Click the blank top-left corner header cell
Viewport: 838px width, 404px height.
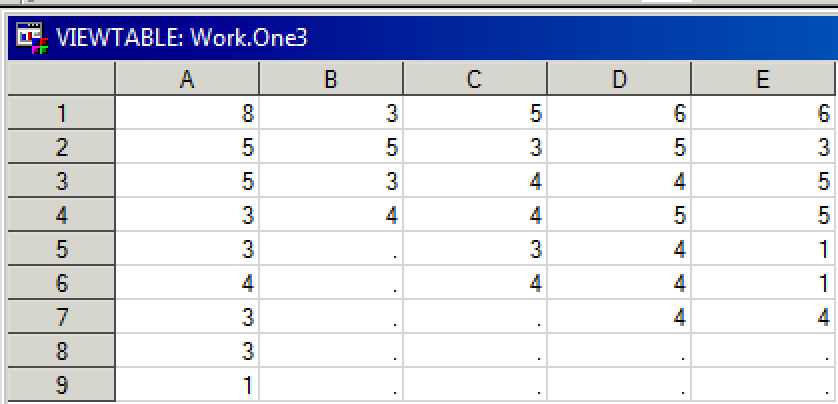point(61,80)
